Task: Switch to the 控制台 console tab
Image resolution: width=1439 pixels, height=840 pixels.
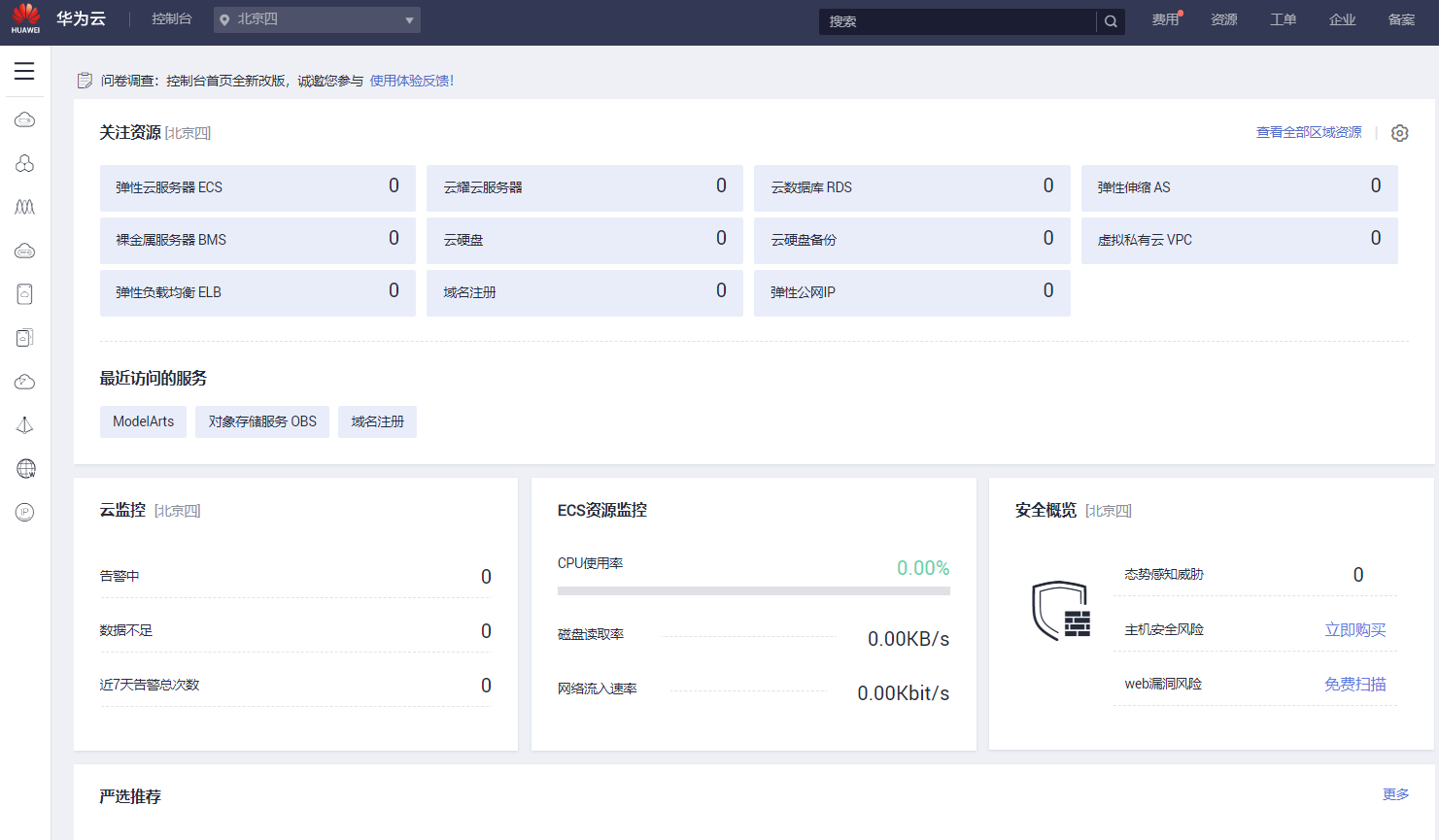Action: click(172, 18)
